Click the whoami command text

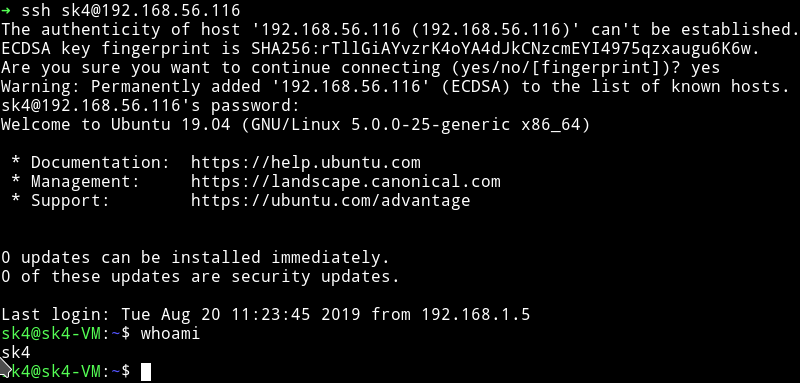point(170,334)
